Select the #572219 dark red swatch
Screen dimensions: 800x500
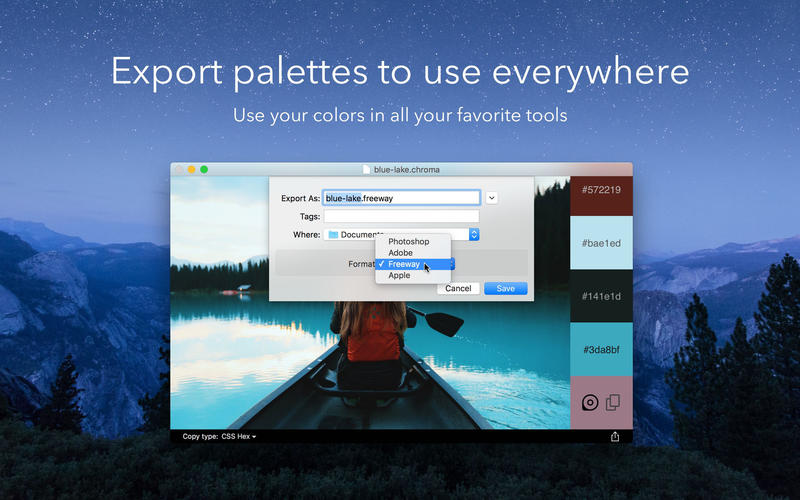(x=602, y=196)
